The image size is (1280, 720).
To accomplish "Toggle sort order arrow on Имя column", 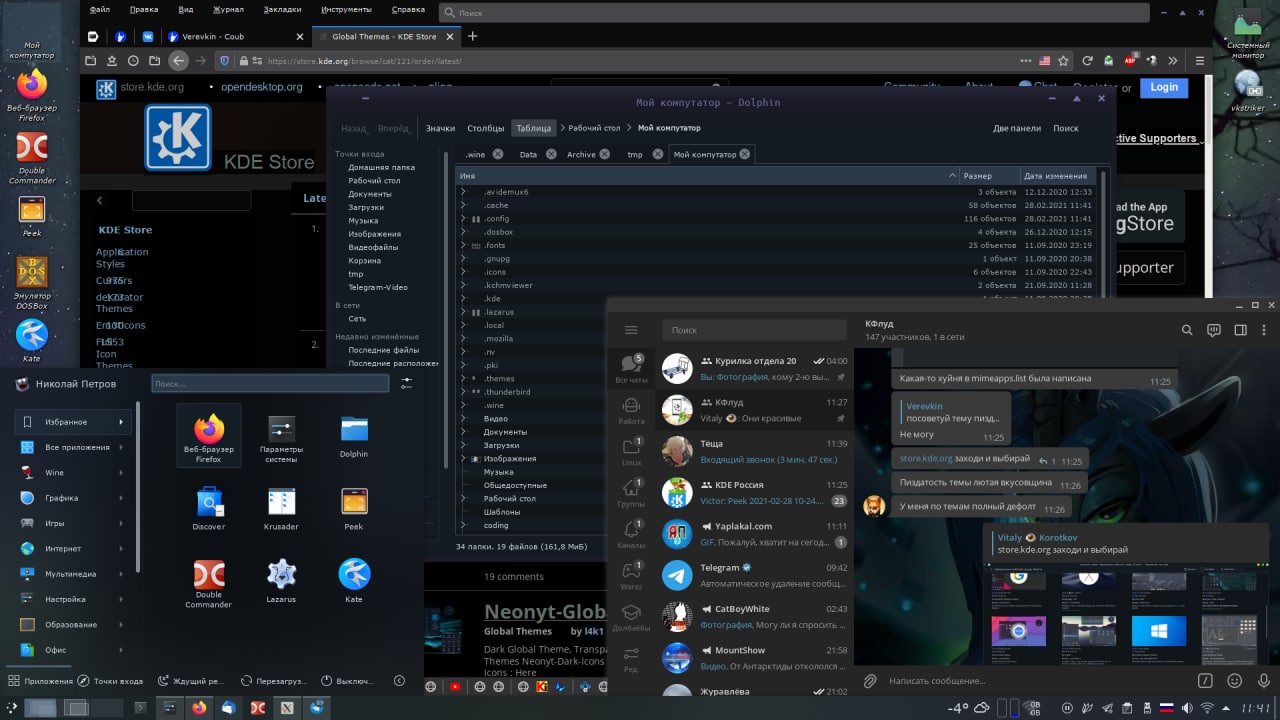I will 952,176.
